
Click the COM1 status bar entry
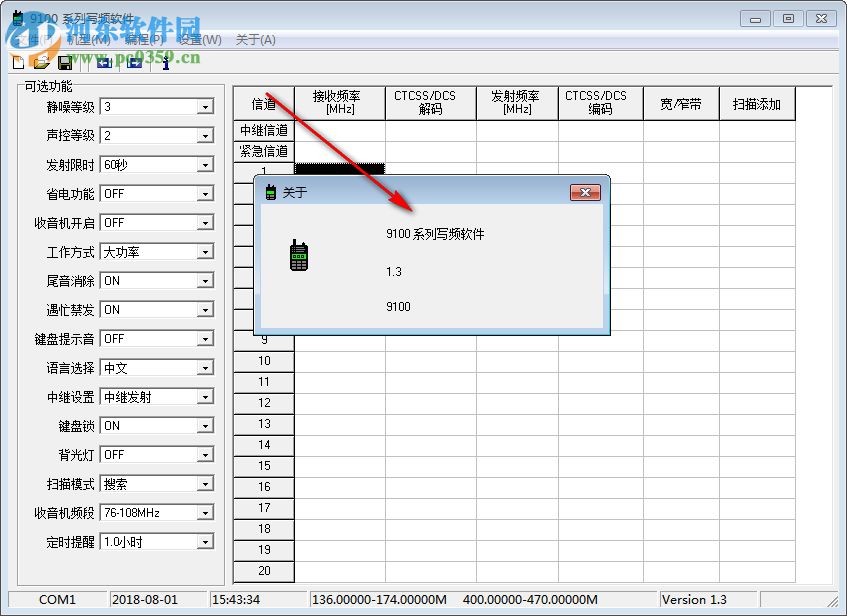pyautogui.click(x=57, y=600)
